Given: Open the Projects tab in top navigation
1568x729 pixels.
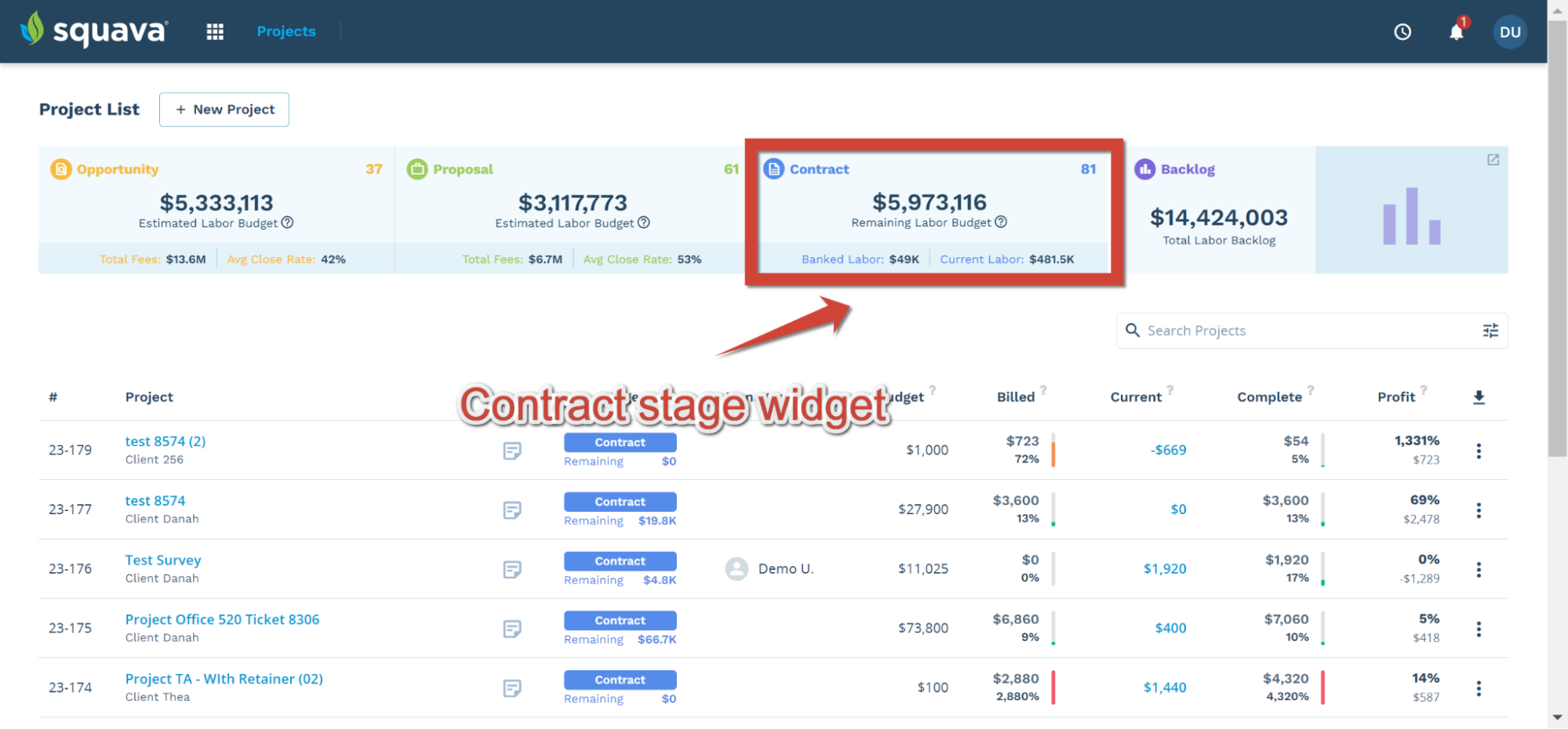Looking at the screenshot, I should pyautogui.click(x=286, y=31).
